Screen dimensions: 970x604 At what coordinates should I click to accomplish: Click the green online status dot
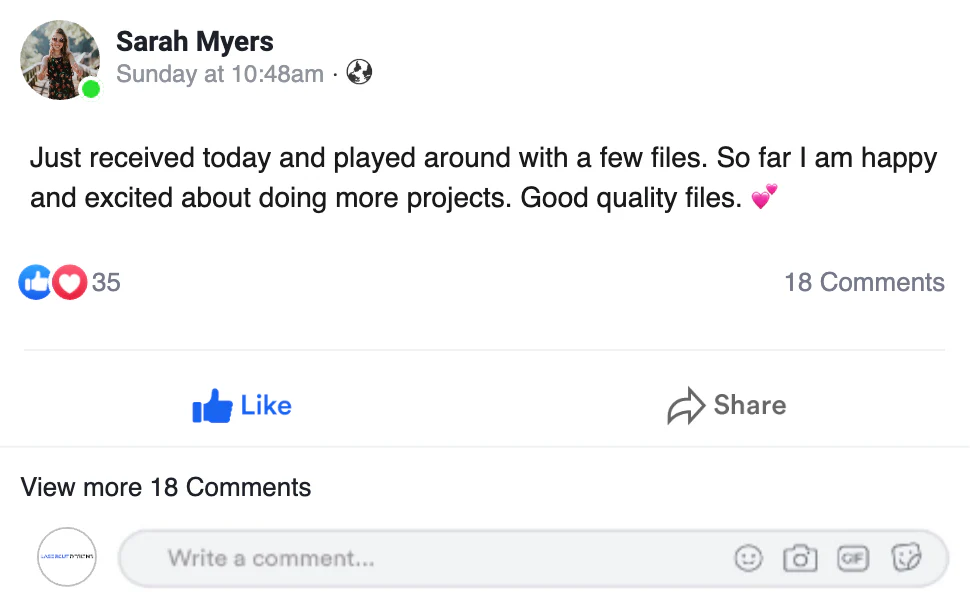[91, 89]
